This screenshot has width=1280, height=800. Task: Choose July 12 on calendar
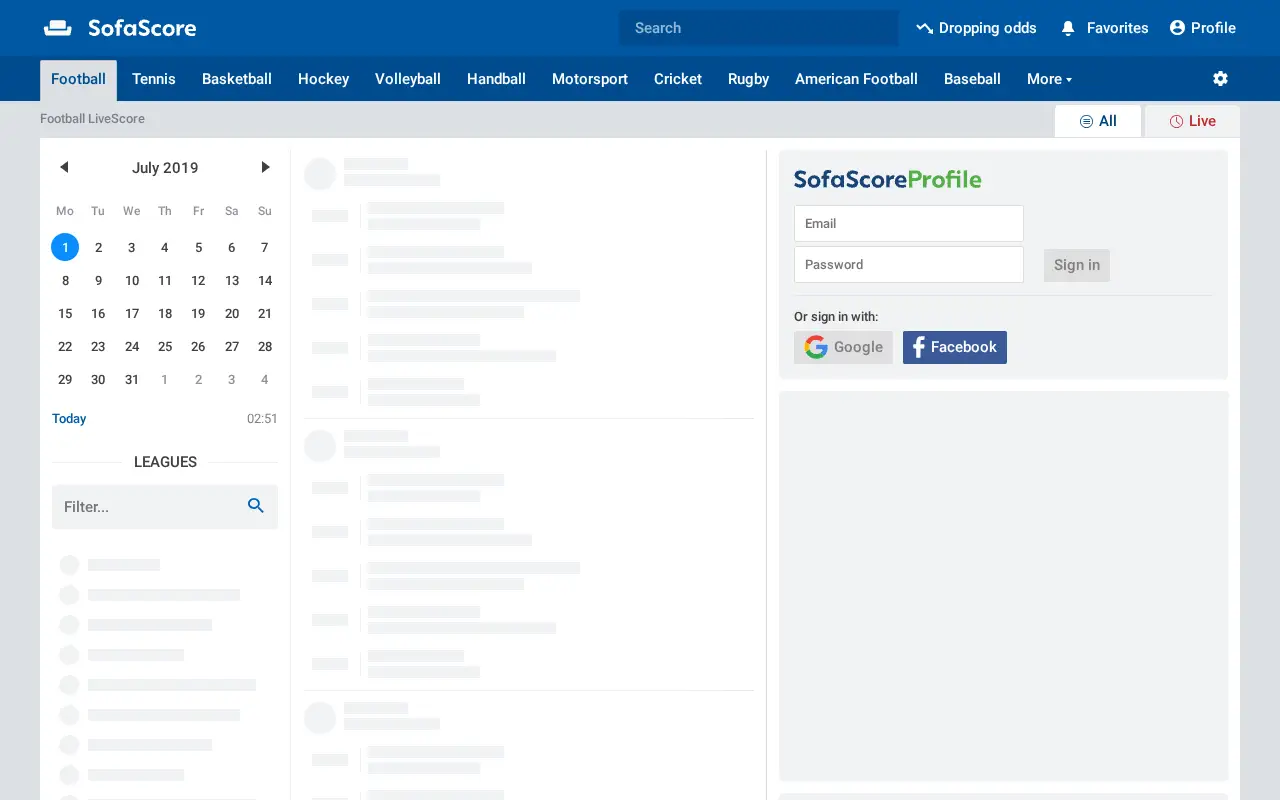pyautogui.click(x=198, y=280)
